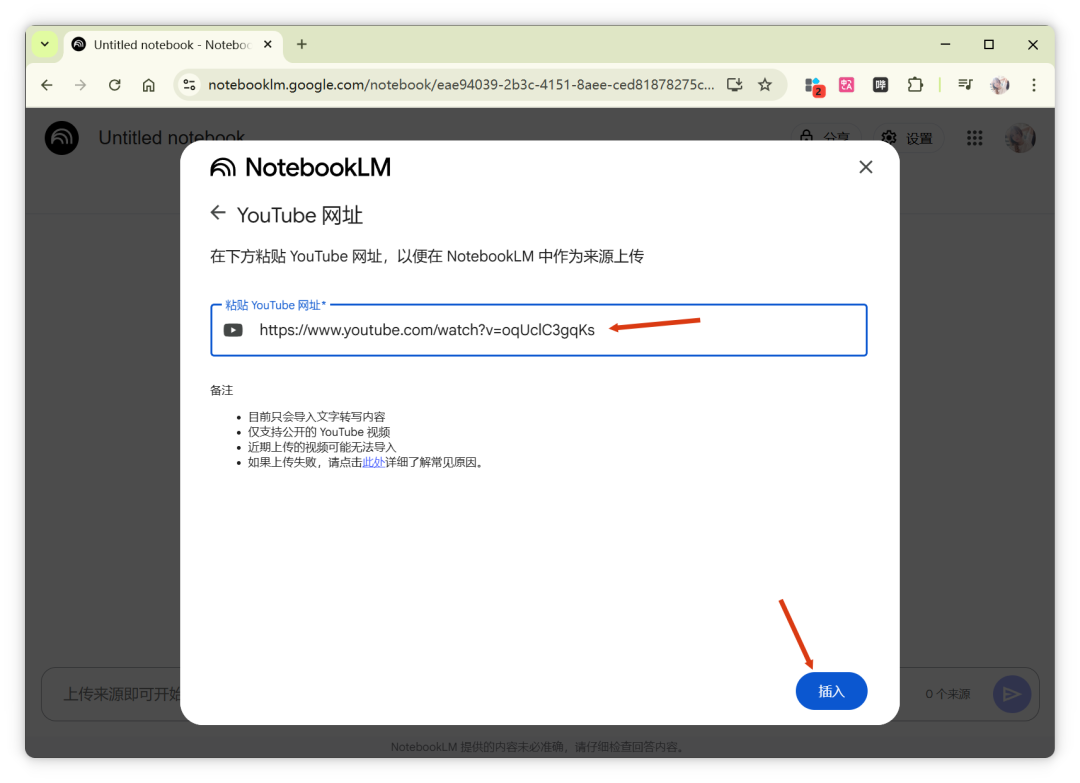Open a new browser tab
The width and height of the screenshot is (1080, 783).
click(x=302, y=45)
